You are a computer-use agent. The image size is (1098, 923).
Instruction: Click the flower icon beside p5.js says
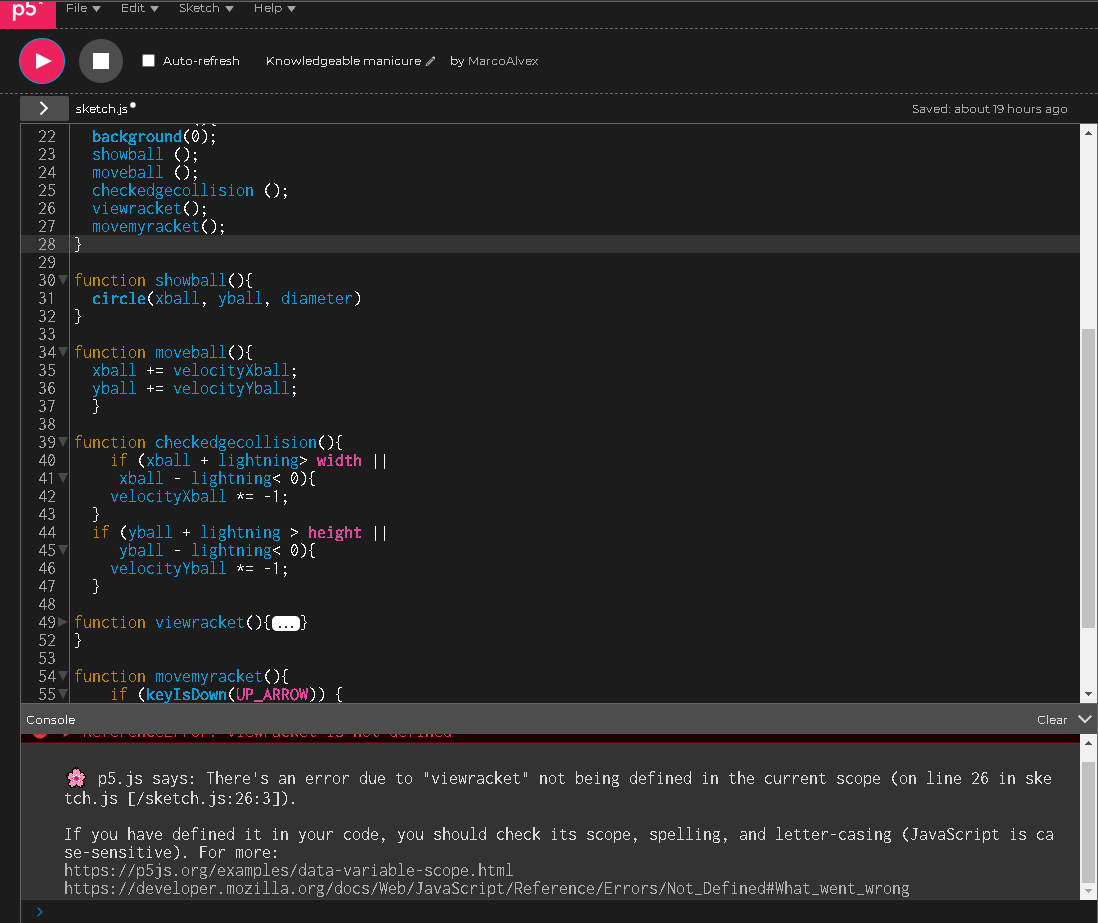[x=76, y=778]
